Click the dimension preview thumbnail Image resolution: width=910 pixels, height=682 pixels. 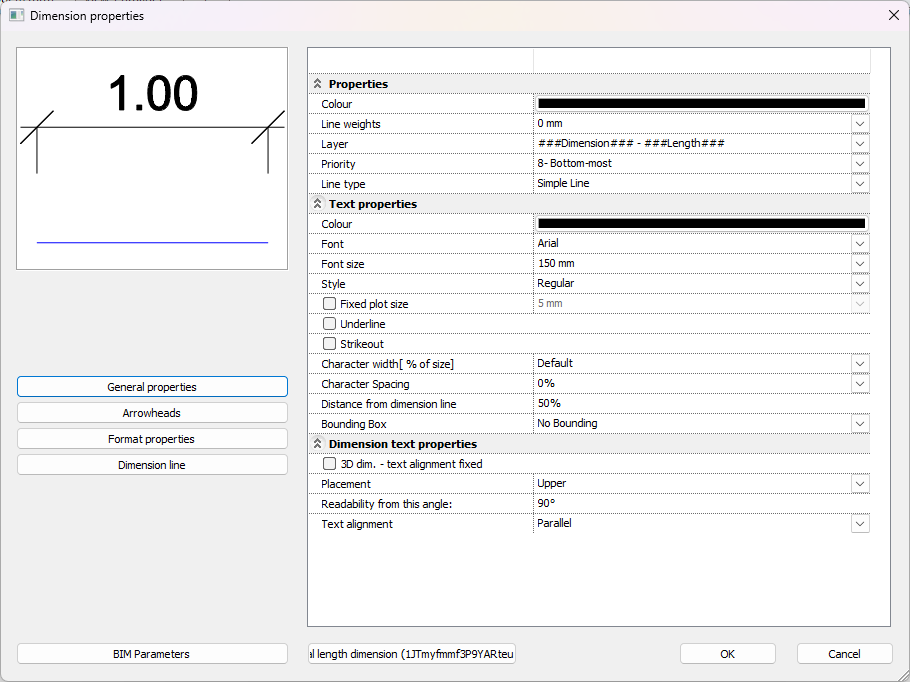152,158
